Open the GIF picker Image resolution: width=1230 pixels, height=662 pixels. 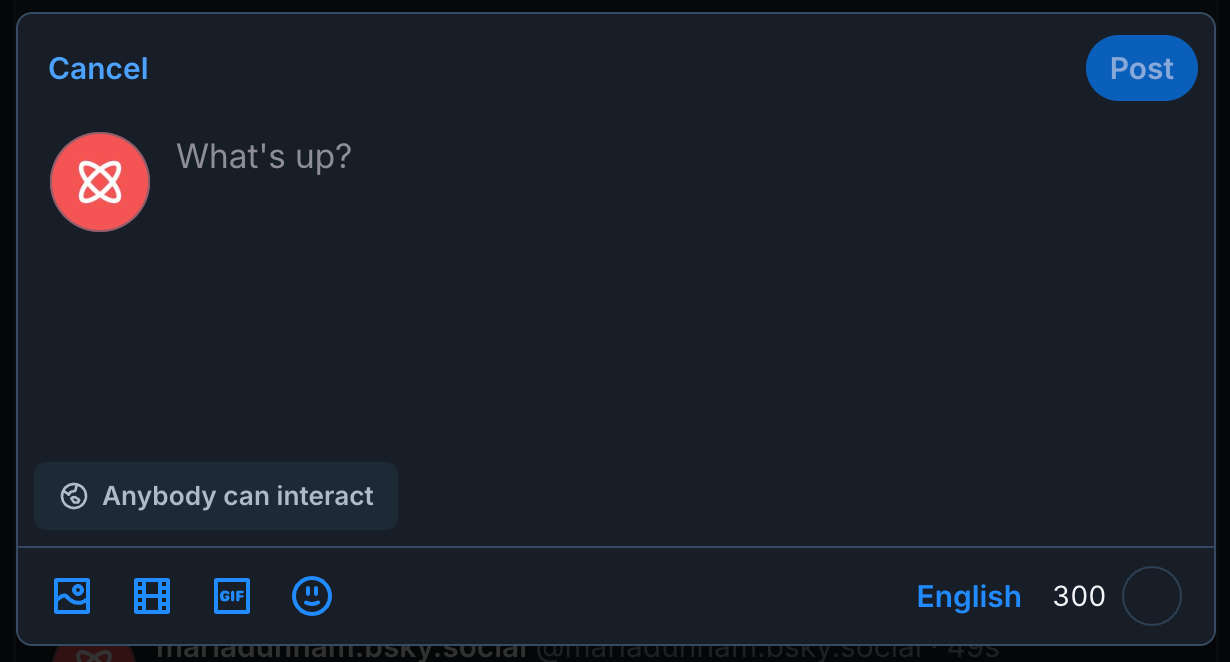[x=231, y=595]
